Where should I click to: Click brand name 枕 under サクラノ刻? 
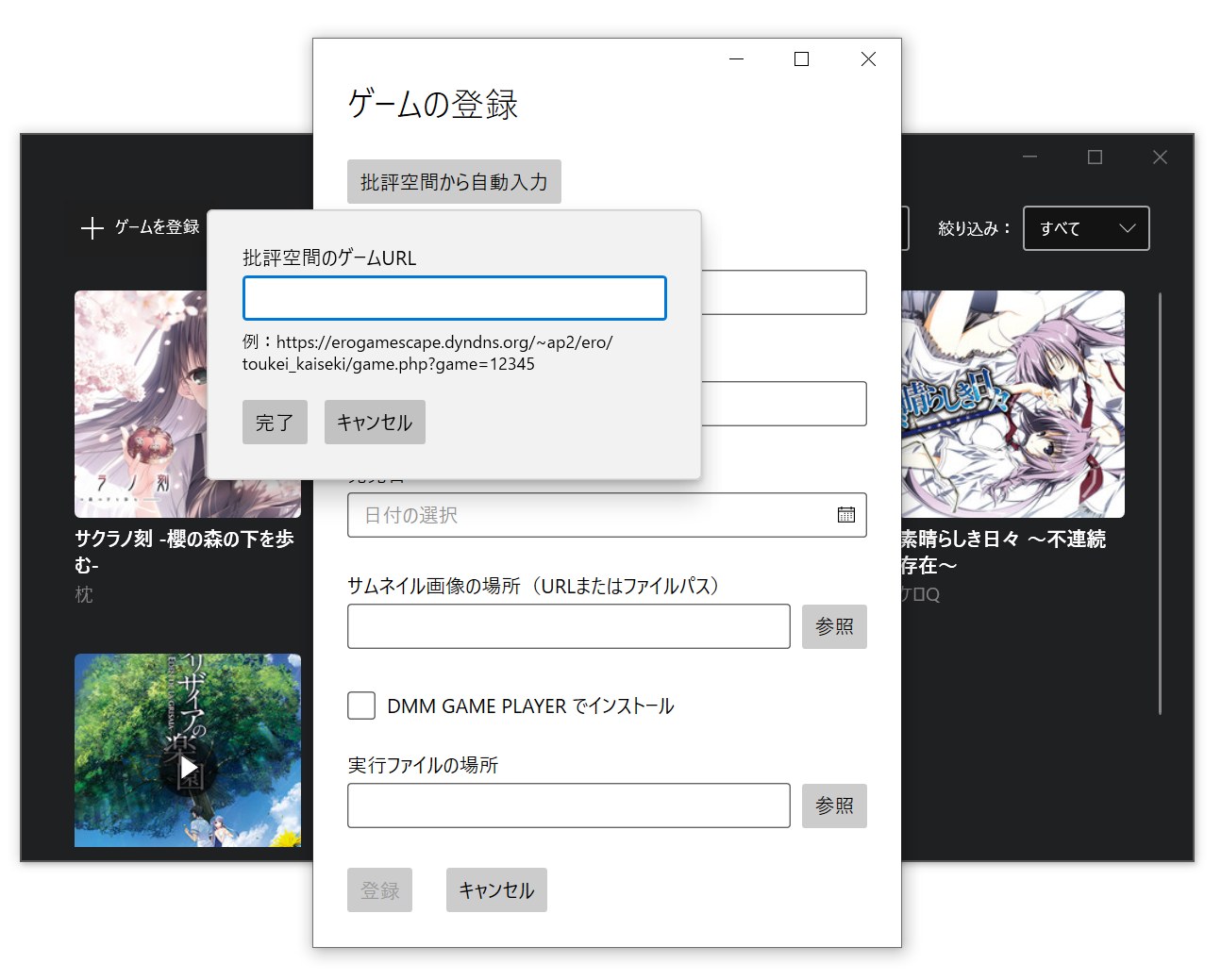(84, 594)
